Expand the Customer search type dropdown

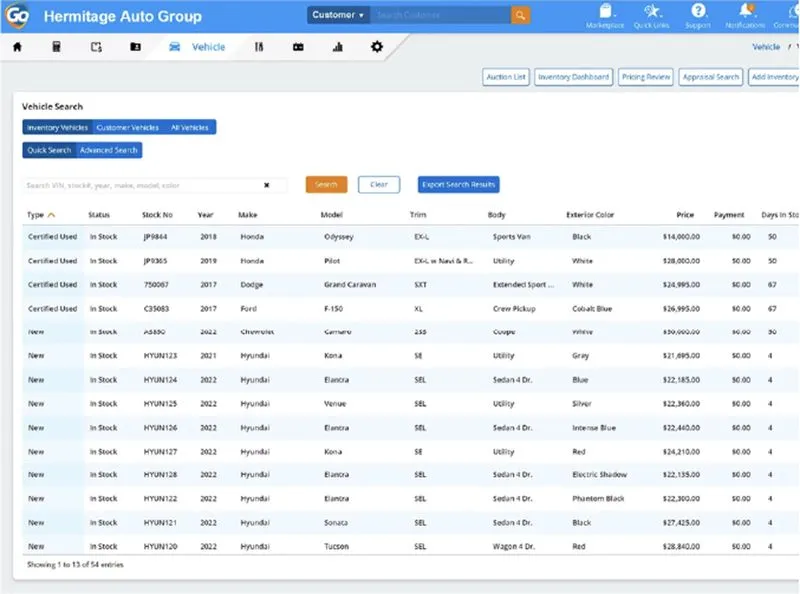(338, 15)
